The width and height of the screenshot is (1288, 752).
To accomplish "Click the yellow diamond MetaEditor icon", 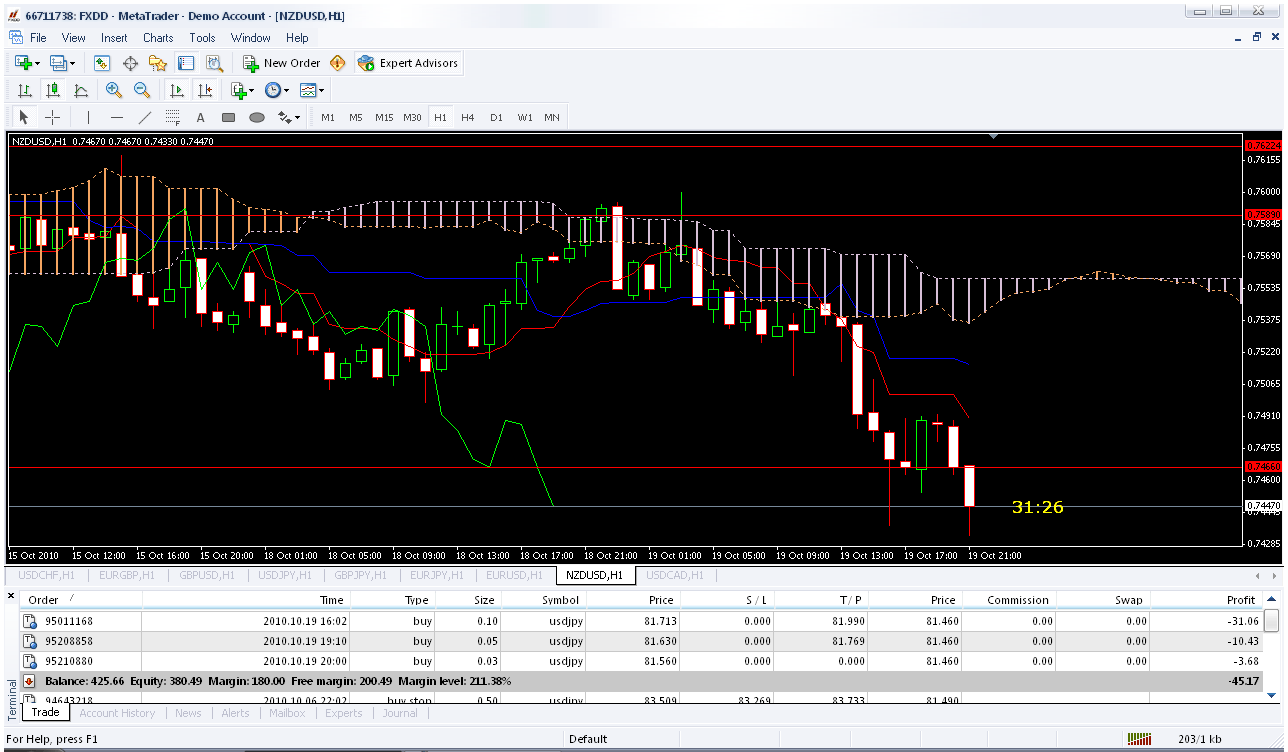I will coord(338,63).
